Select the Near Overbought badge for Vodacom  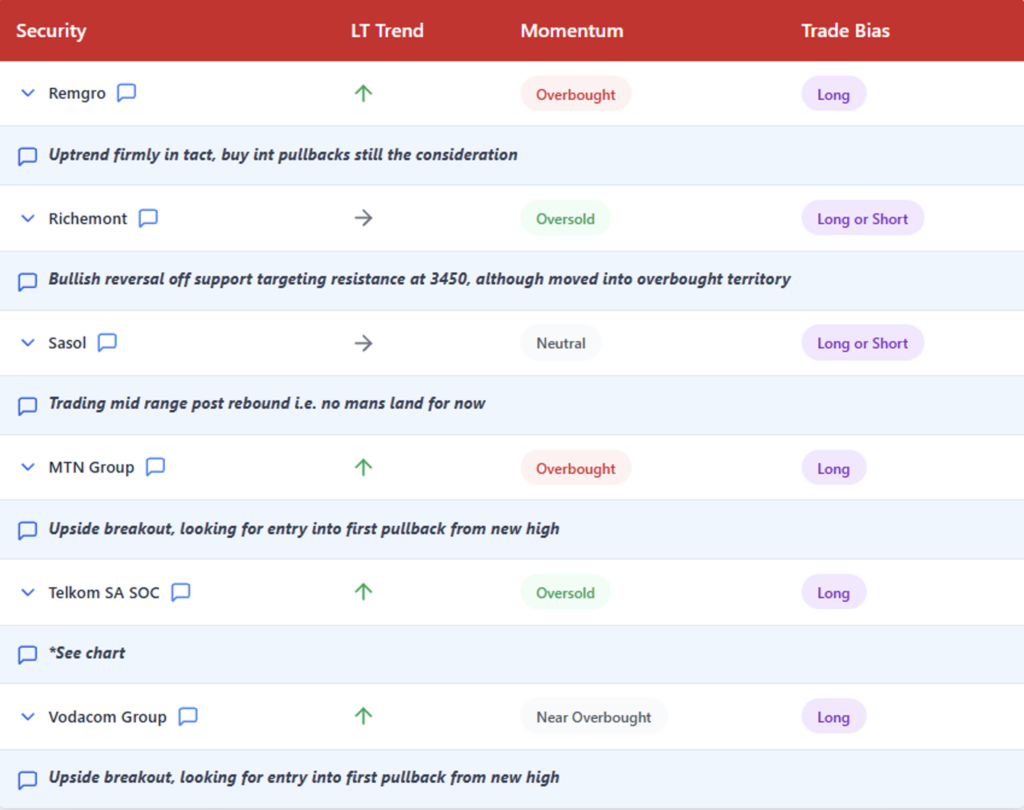coord(593,717)
